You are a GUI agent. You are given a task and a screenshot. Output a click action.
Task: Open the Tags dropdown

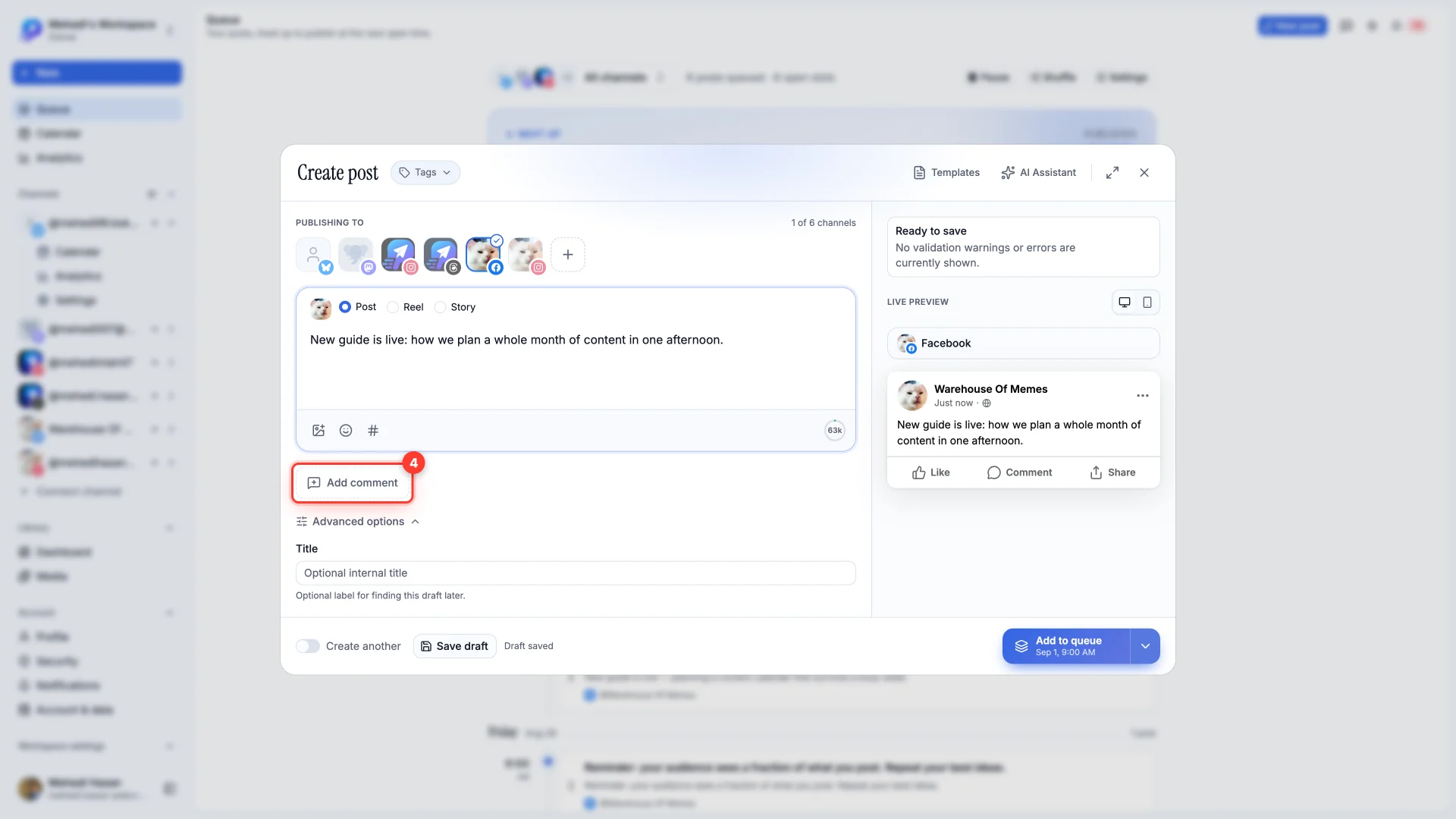point(425,173)
